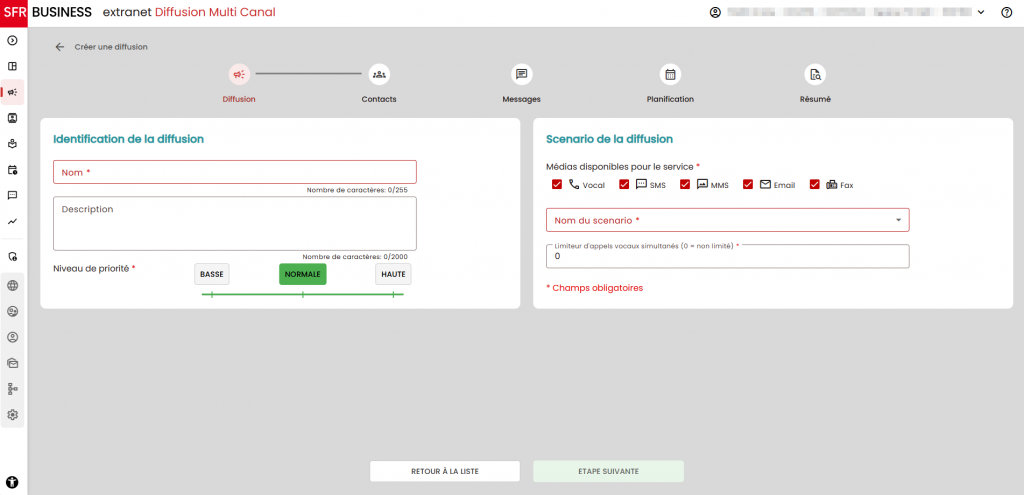Click into the Nom input field

click(235, 172)
